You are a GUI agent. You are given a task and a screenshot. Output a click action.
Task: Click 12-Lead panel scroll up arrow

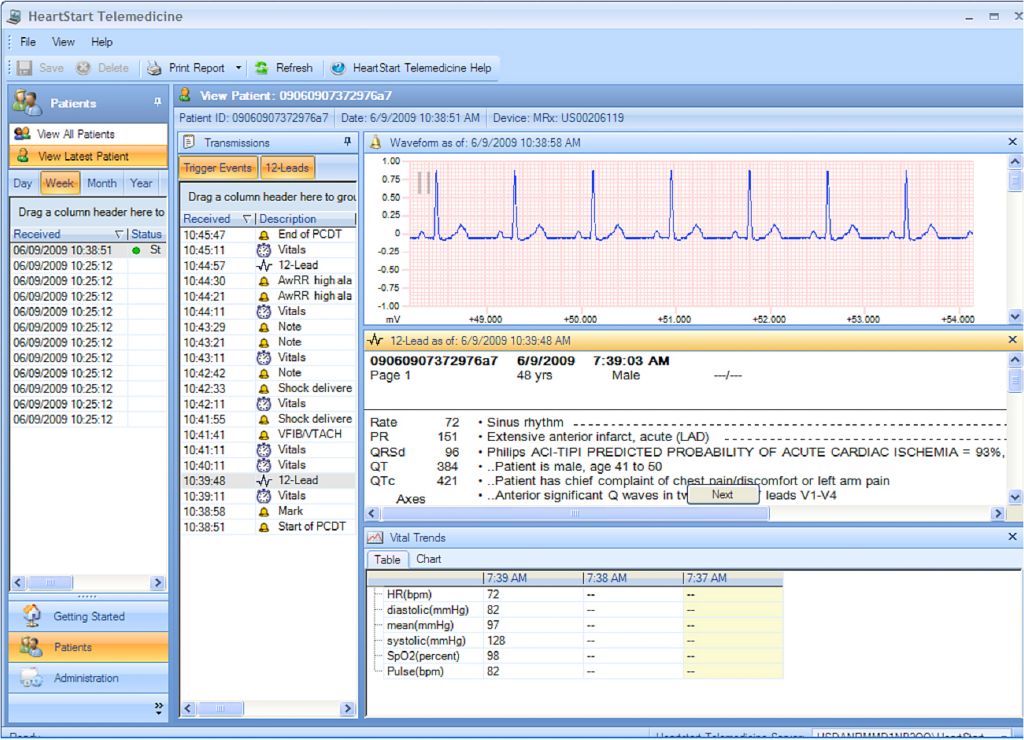point(1015,359)
